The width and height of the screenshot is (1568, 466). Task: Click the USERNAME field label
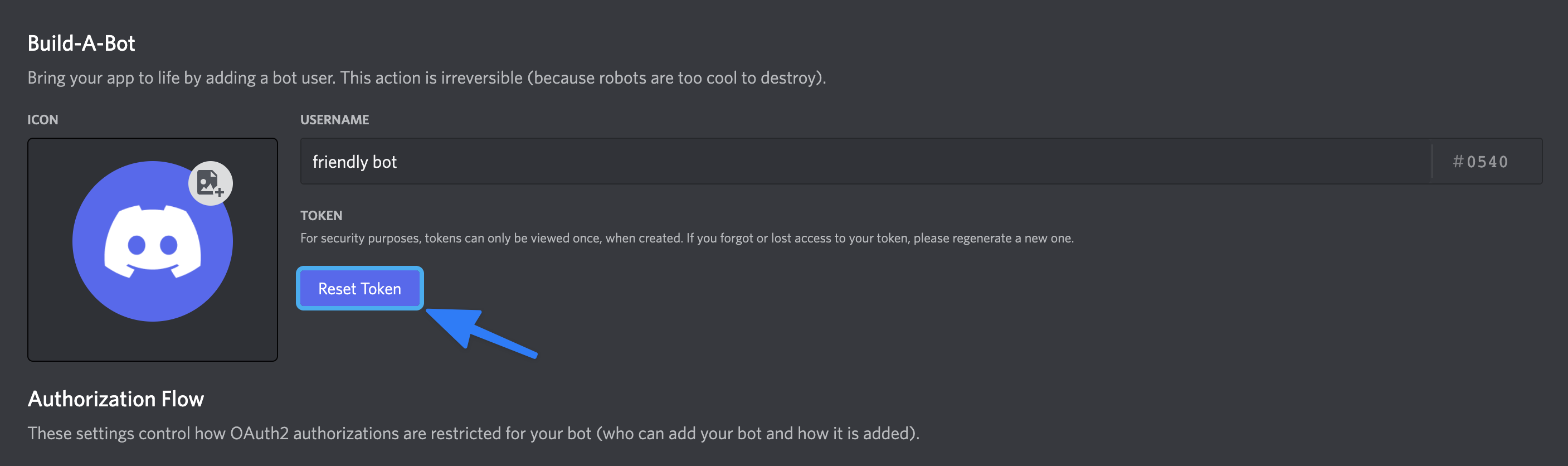[334, 120]
